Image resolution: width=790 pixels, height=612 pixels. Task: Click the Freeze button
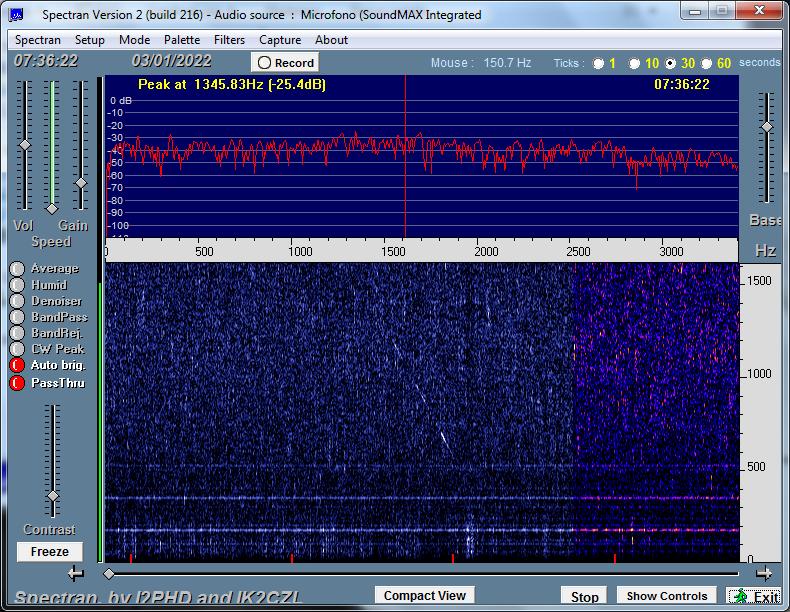[49, 552]
